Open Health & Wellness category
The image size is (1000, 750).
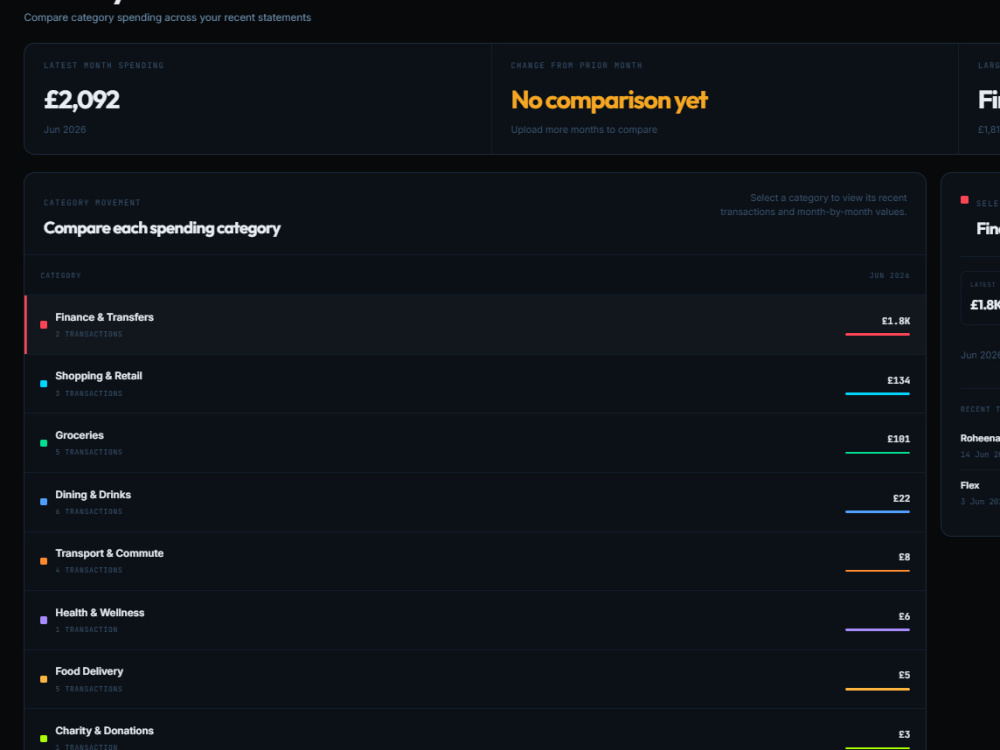475,620
